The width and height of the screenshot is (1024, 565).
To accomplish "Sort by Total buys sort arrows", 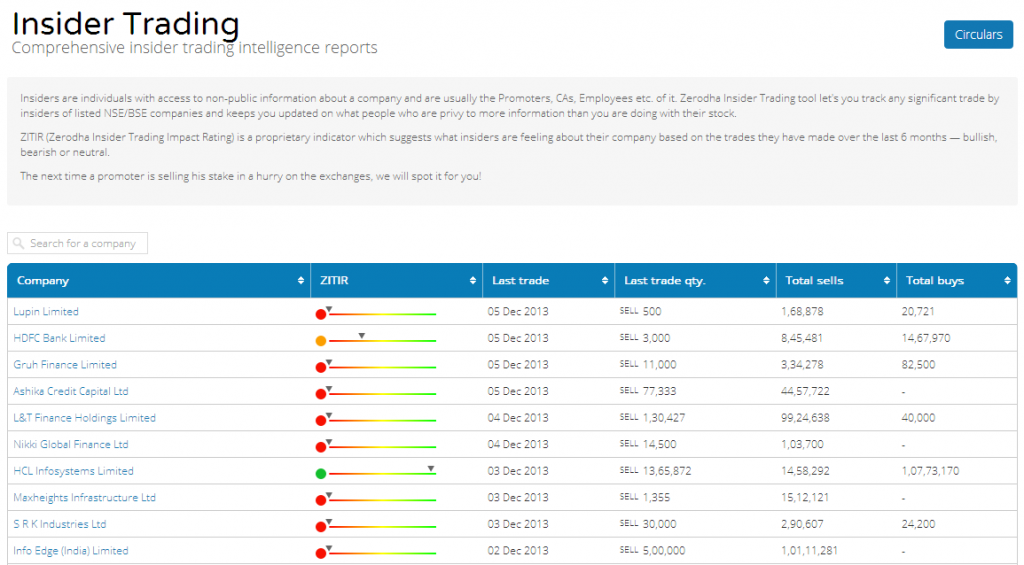I will tap(1007, 280).
